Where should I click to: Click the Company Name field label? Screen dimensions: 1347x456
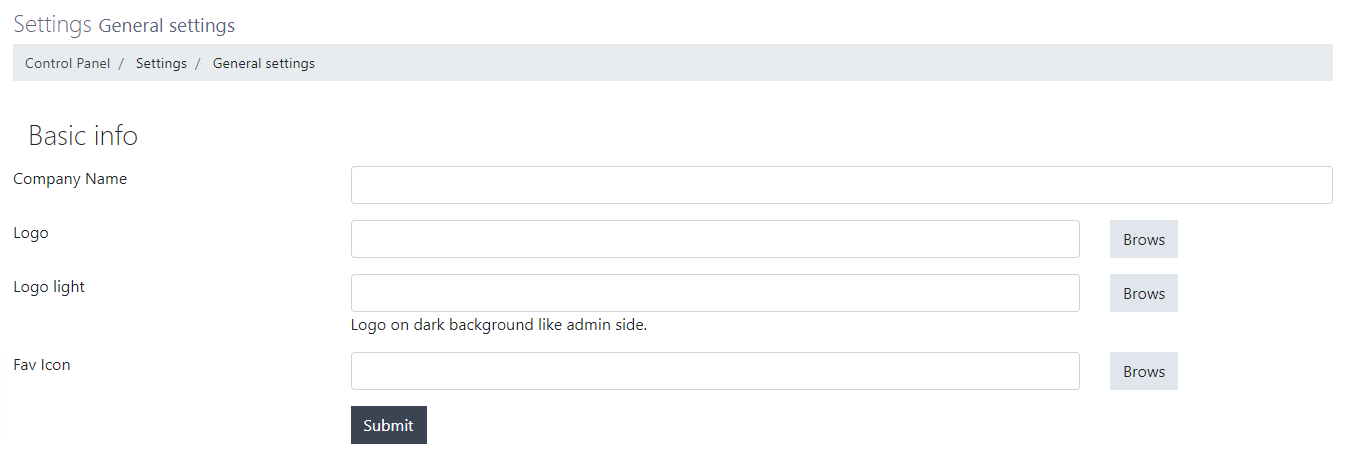pos(70,179)
